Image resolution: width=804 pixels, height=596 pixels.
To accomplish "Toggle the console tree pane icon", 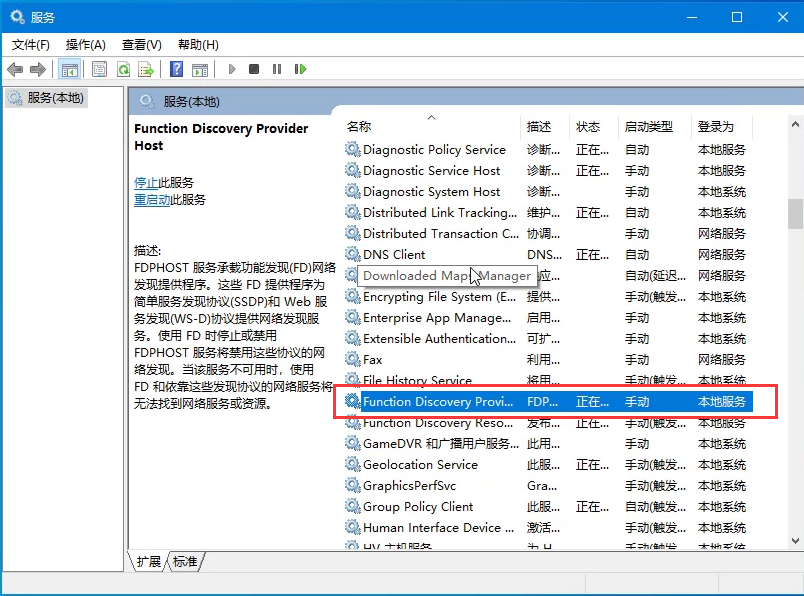I will coord(69,69).
